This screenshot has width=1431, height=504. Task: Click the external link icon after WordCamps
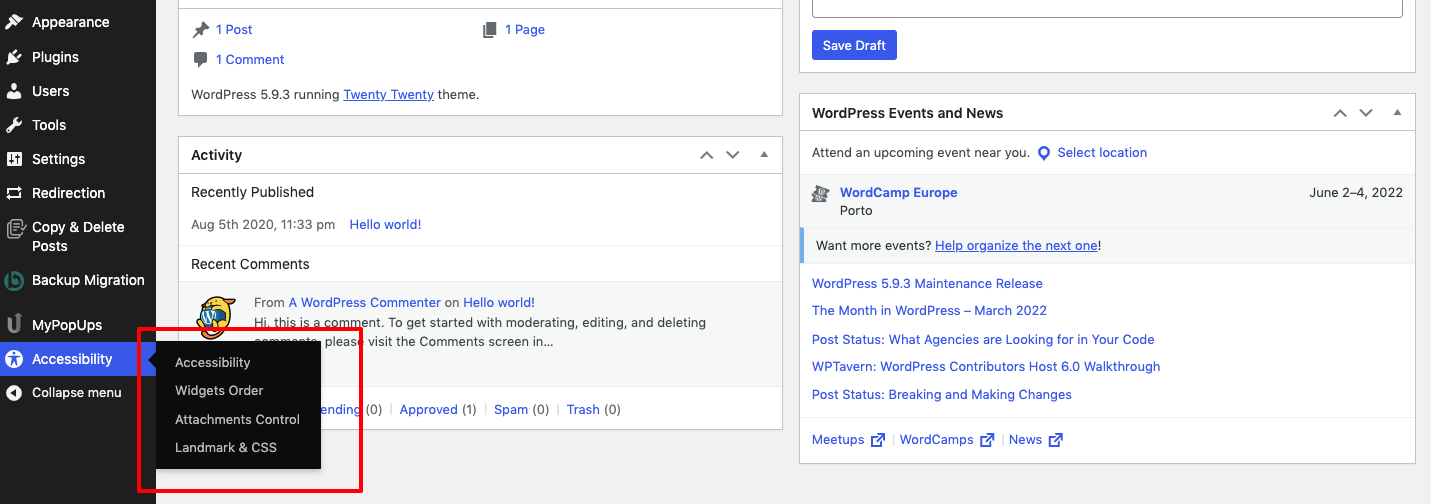coord(987,440)
